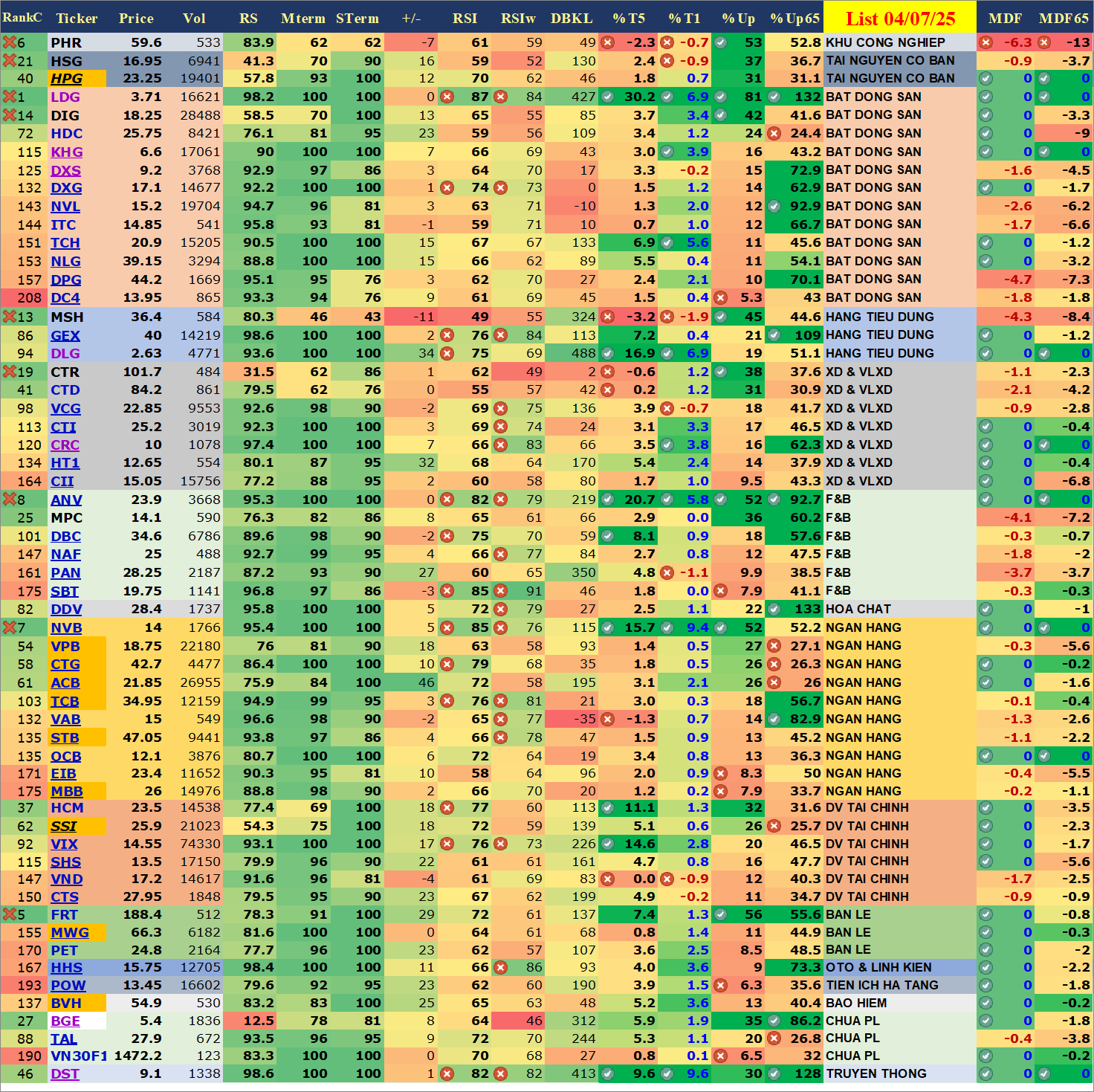Click the green check icon in HPG's MDF cell
Screen dimensions: 1094x1092
[985, 78]
